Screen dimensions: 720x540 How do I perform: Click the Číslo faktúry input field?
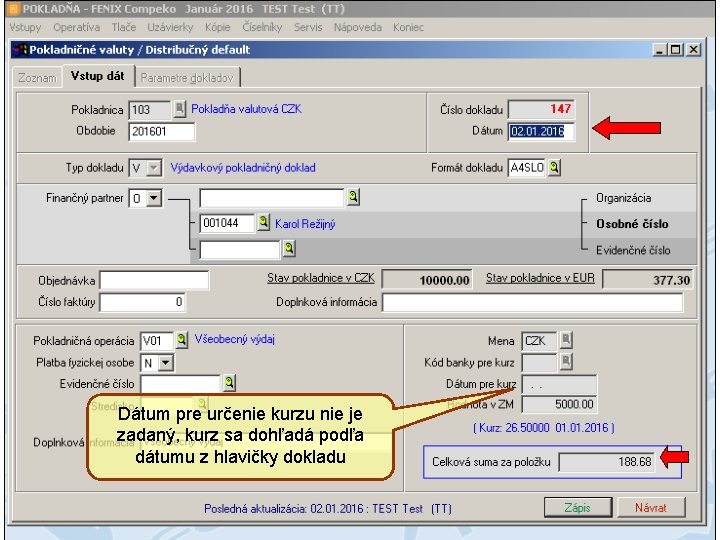click(143, 302)
